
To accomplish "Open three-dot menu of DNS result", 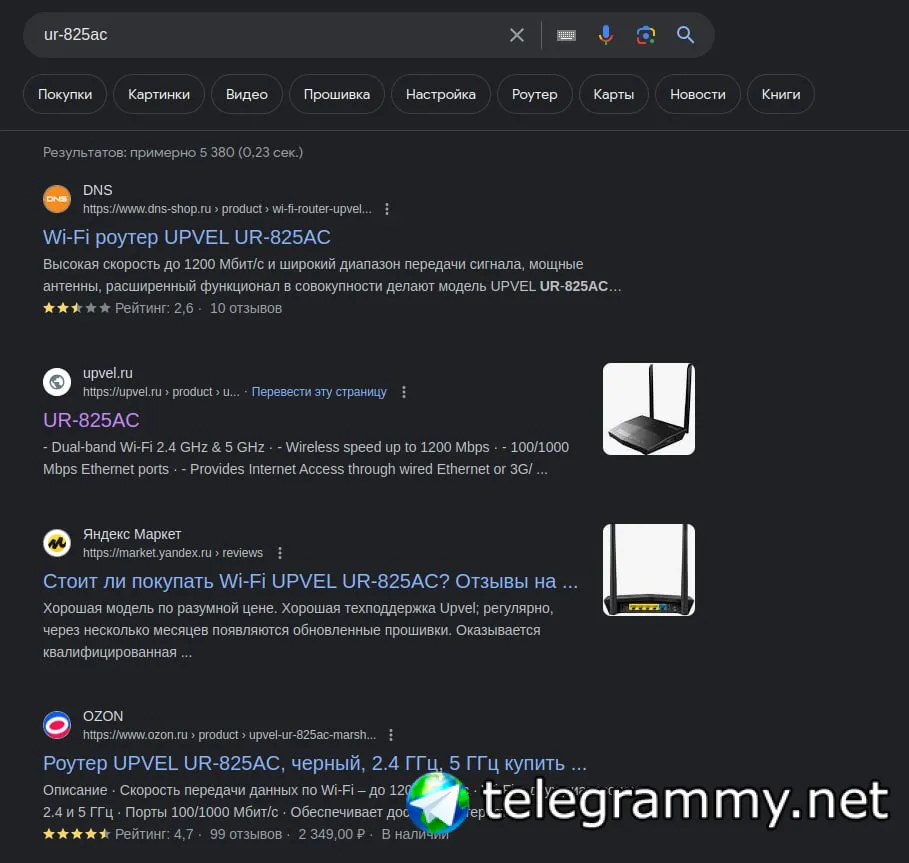I will (x=387, y=209).
